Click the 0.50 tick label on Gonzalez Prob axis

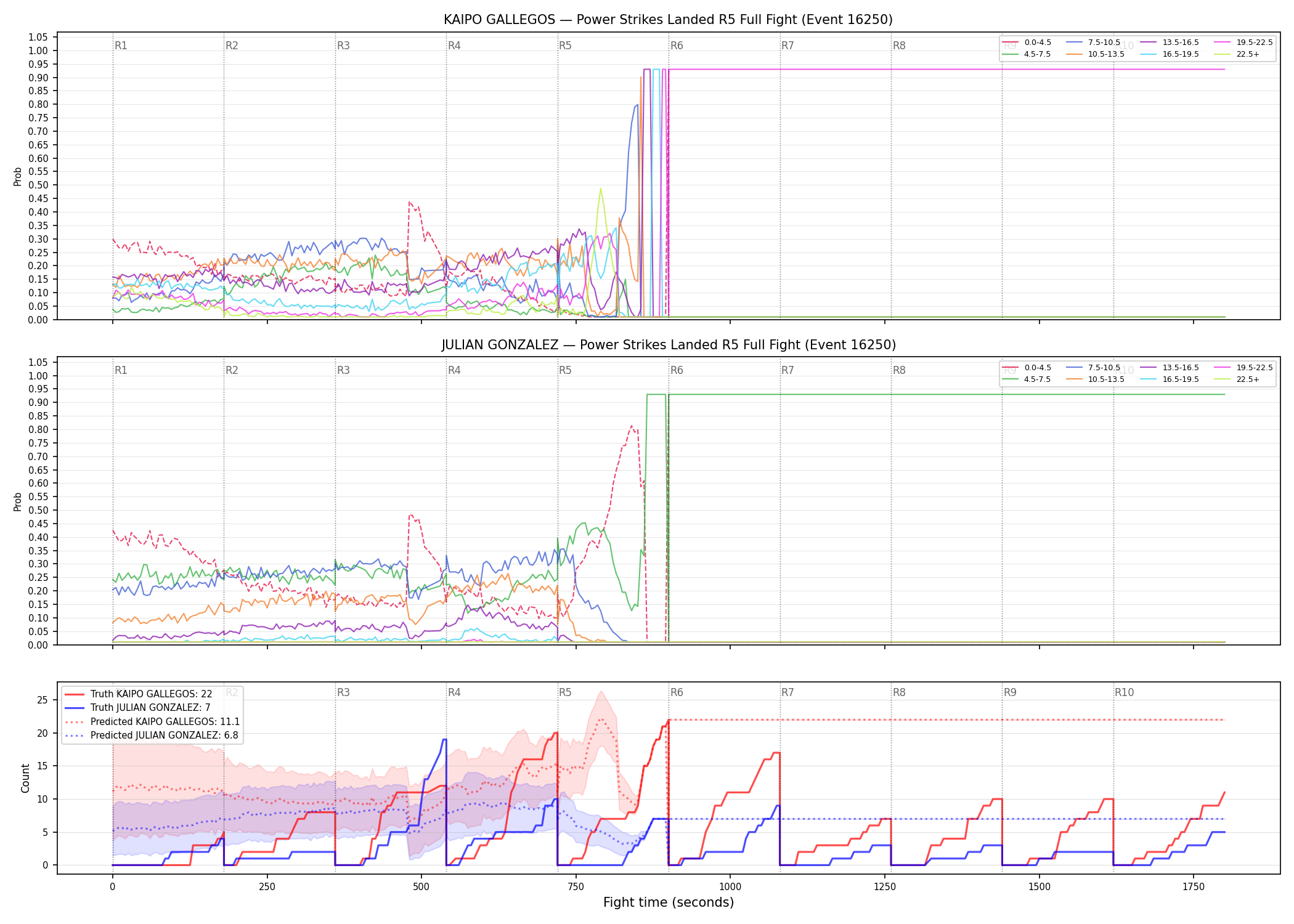click(x=38, y=510)
